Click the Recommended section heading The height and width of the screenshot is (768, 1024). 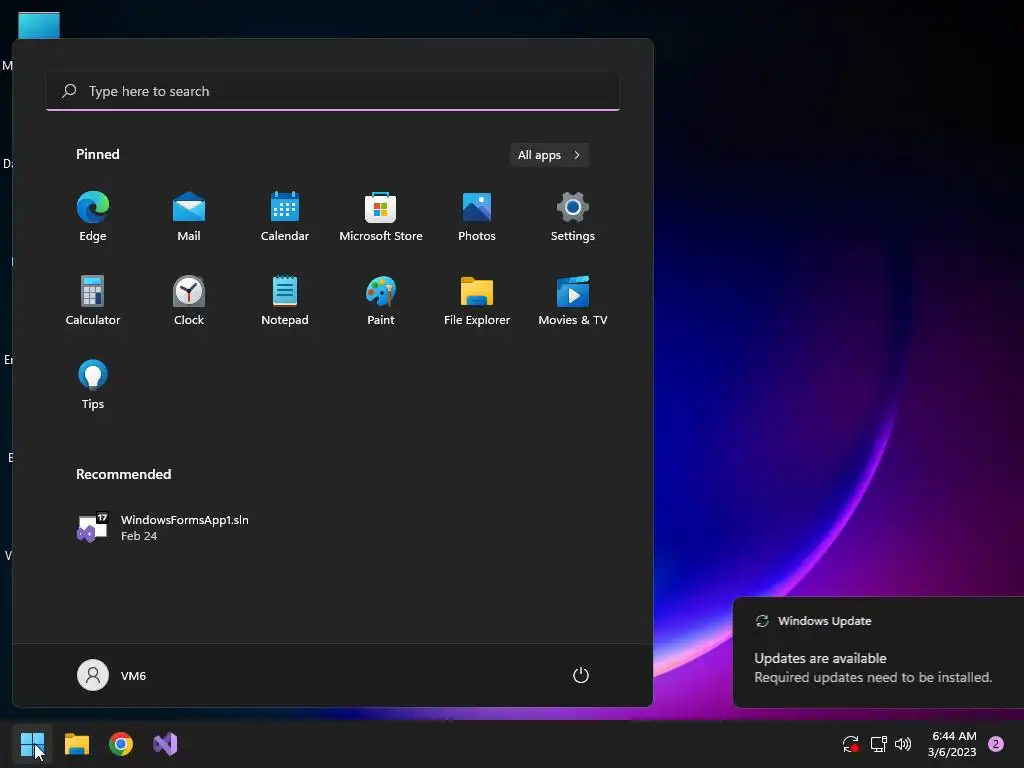[x=123, y=474]
